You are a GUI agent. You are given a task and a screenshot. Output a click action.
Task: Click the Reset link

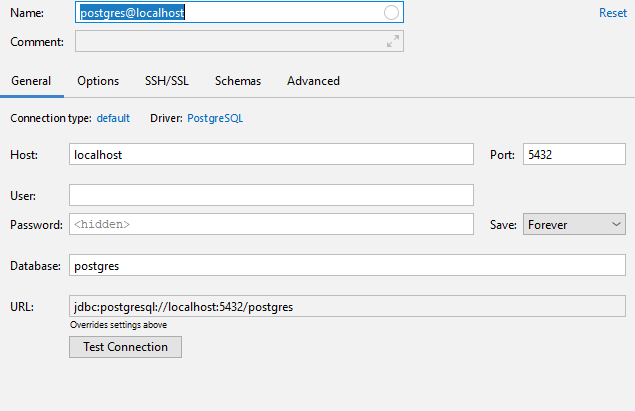click(x=613, y=13)
